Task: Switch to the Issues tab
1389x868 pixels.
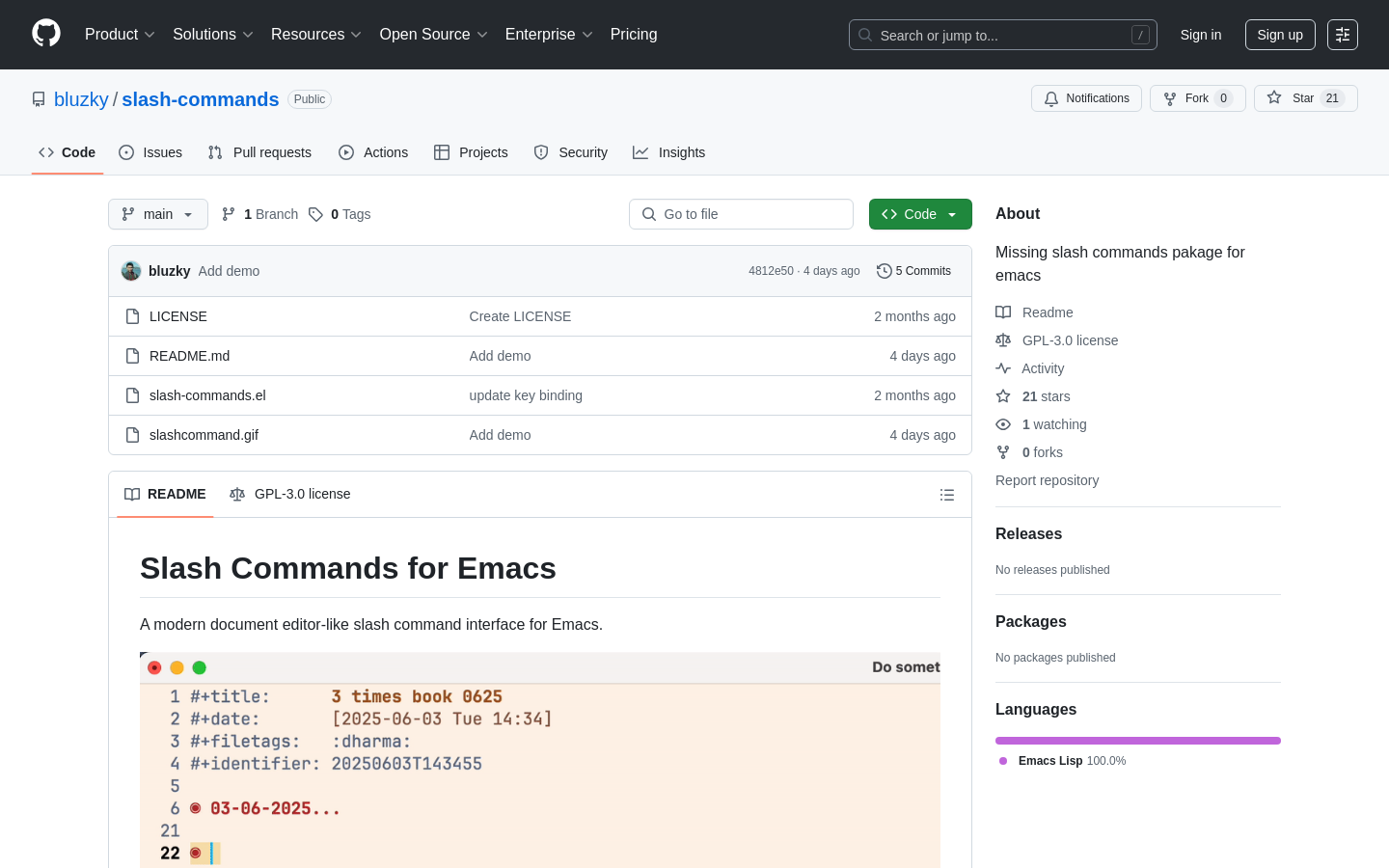Action: click(x=150, y=152)
